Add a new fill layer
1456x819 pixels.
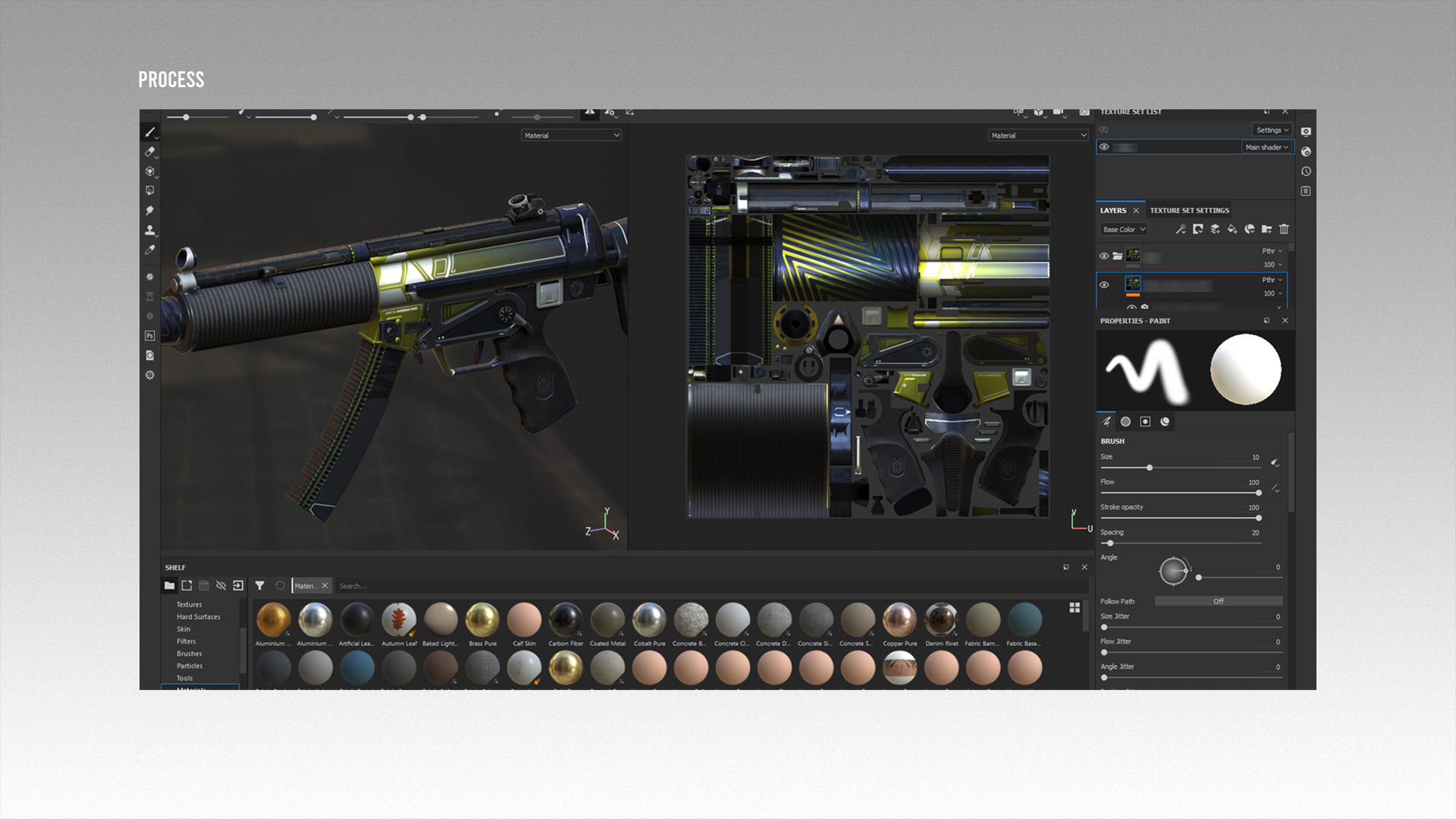click(x=1232, y=229)
